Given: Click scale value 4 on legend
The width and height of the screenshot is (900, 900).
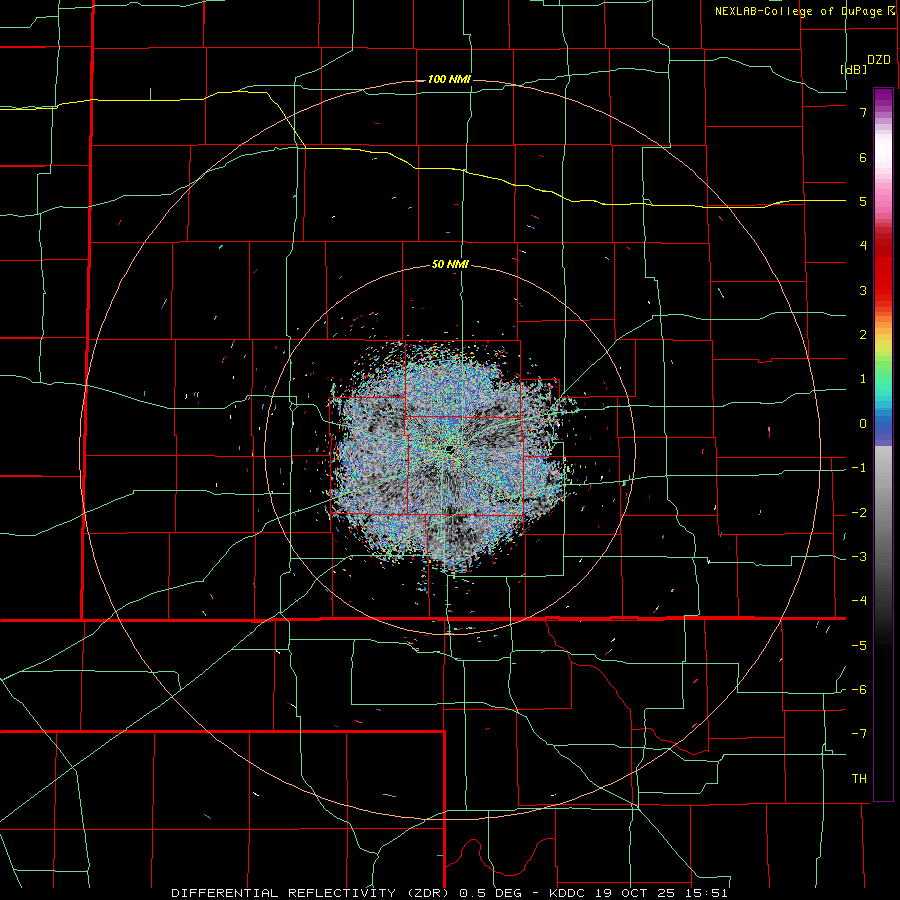Looking at the screenshot, I should click(x=863, y=246).
